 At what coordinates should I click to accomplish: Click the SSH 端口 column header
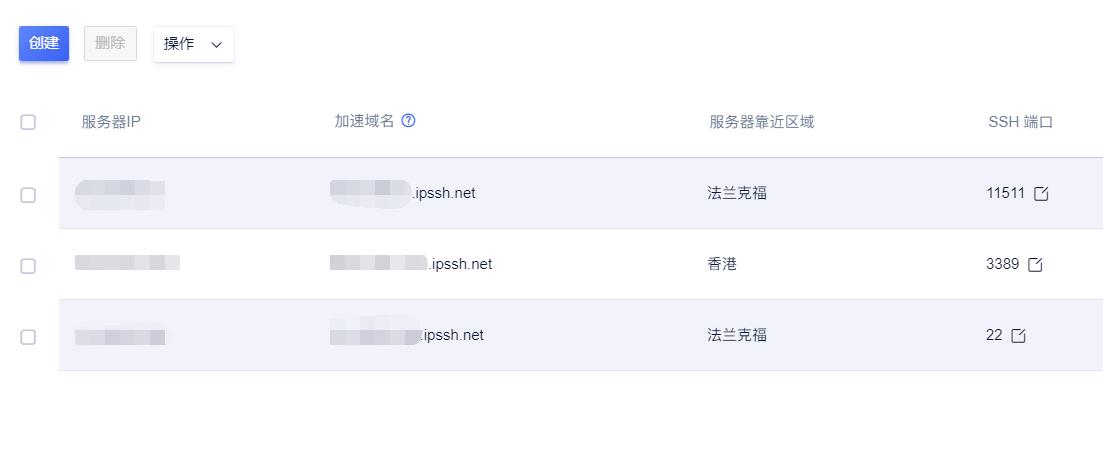coord(1021,122)
